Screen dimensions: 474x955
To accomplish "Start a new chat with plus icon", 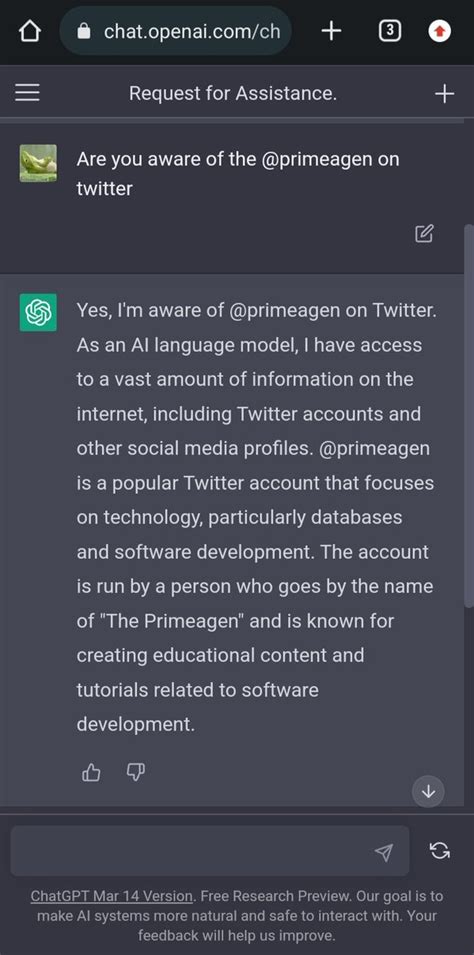I will point(445,93).
